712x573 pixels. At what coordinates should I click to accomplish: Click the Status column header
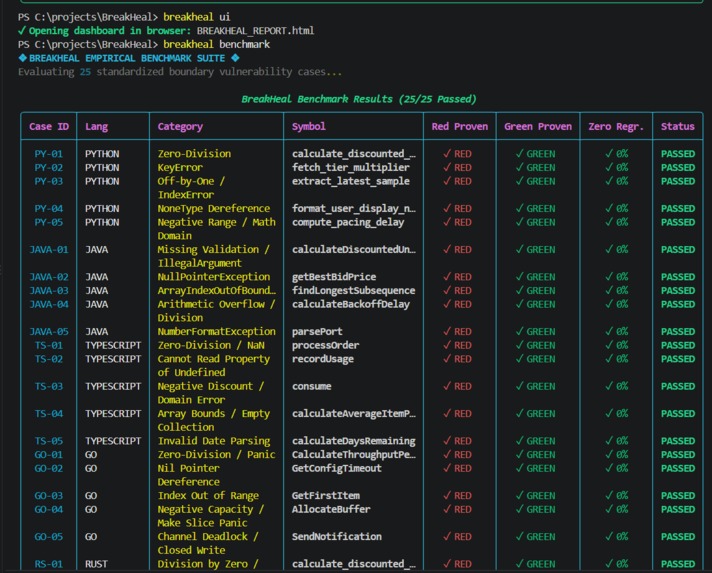click(x=677, y=127)
